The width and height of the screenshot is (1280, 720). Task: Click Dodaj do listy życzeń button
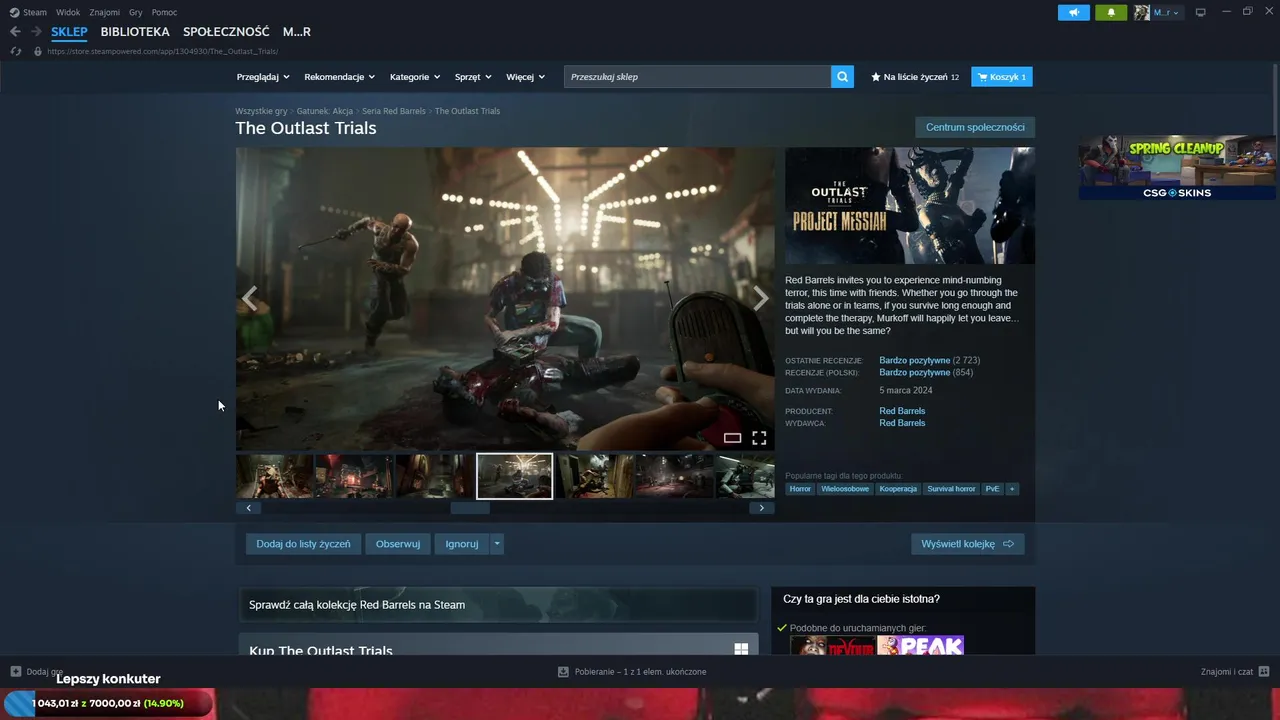click(x=303, y=544)
